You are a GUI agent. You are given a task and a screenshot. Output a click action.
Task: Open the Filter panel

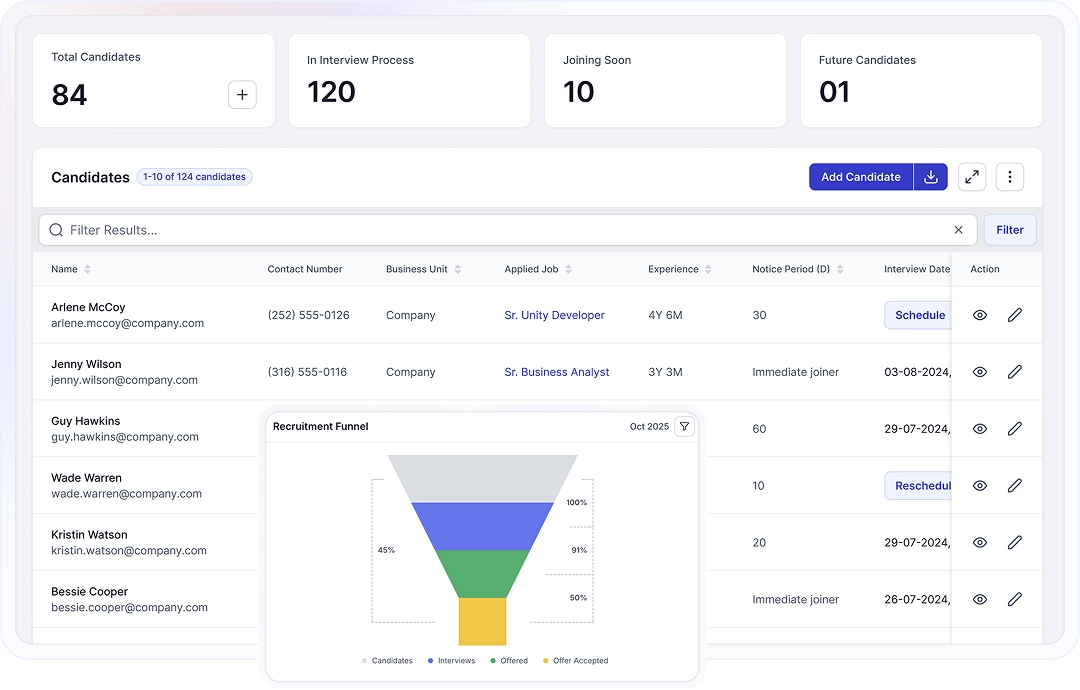tap(1010, 229)
